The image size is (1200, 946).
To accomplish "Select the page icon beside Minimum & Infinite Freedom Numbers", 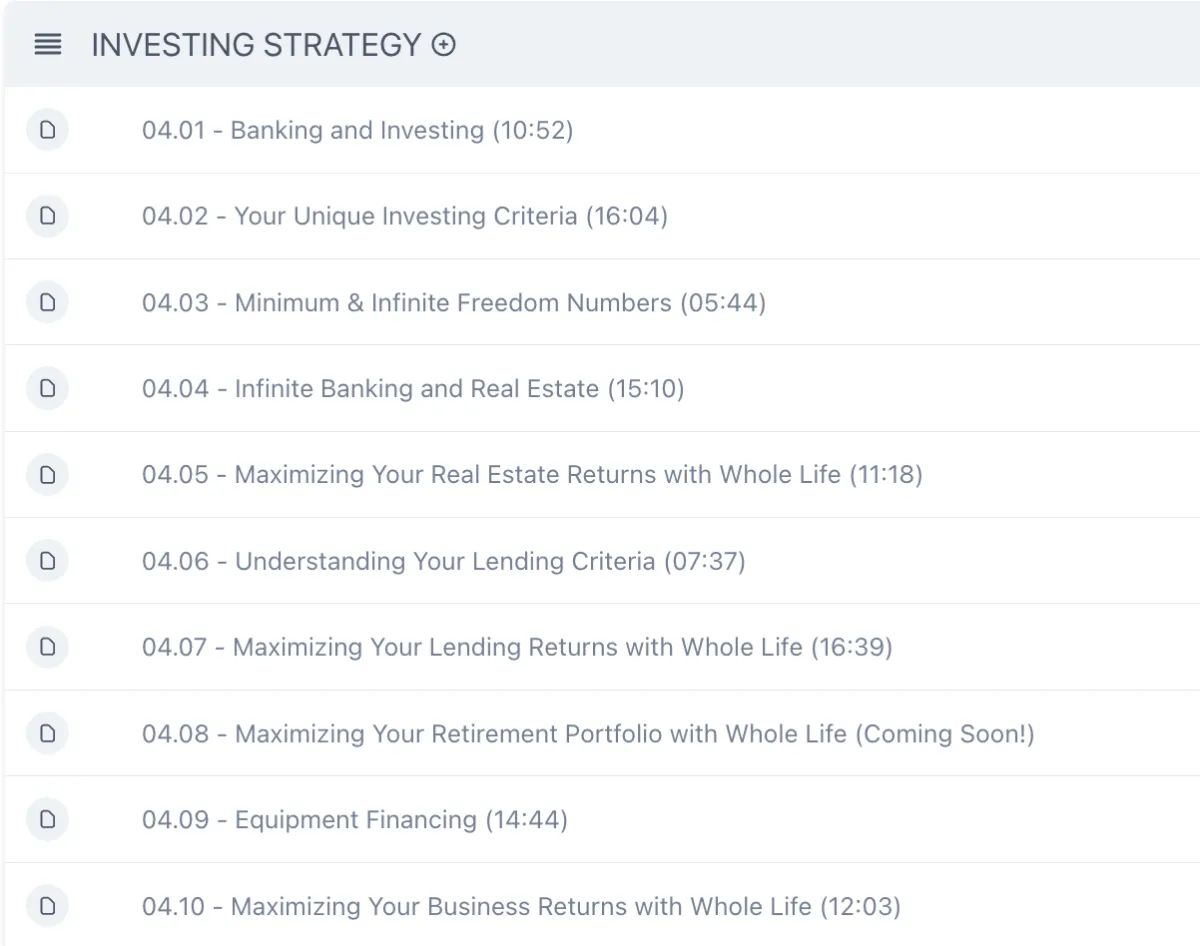I will (47, 302).
